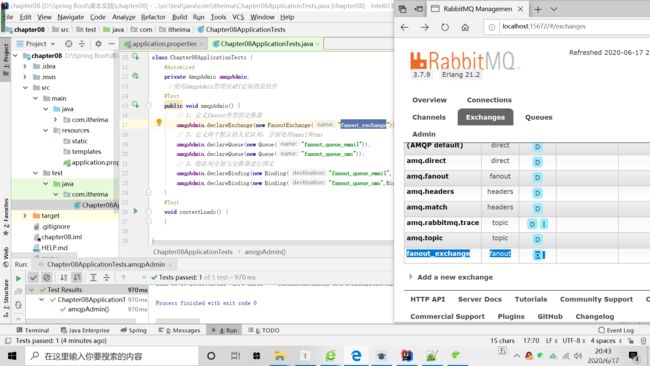The height and width of the screenshot is (366, 650).
Task: Go to browser home page icon
Action: [x=465, y=27]
